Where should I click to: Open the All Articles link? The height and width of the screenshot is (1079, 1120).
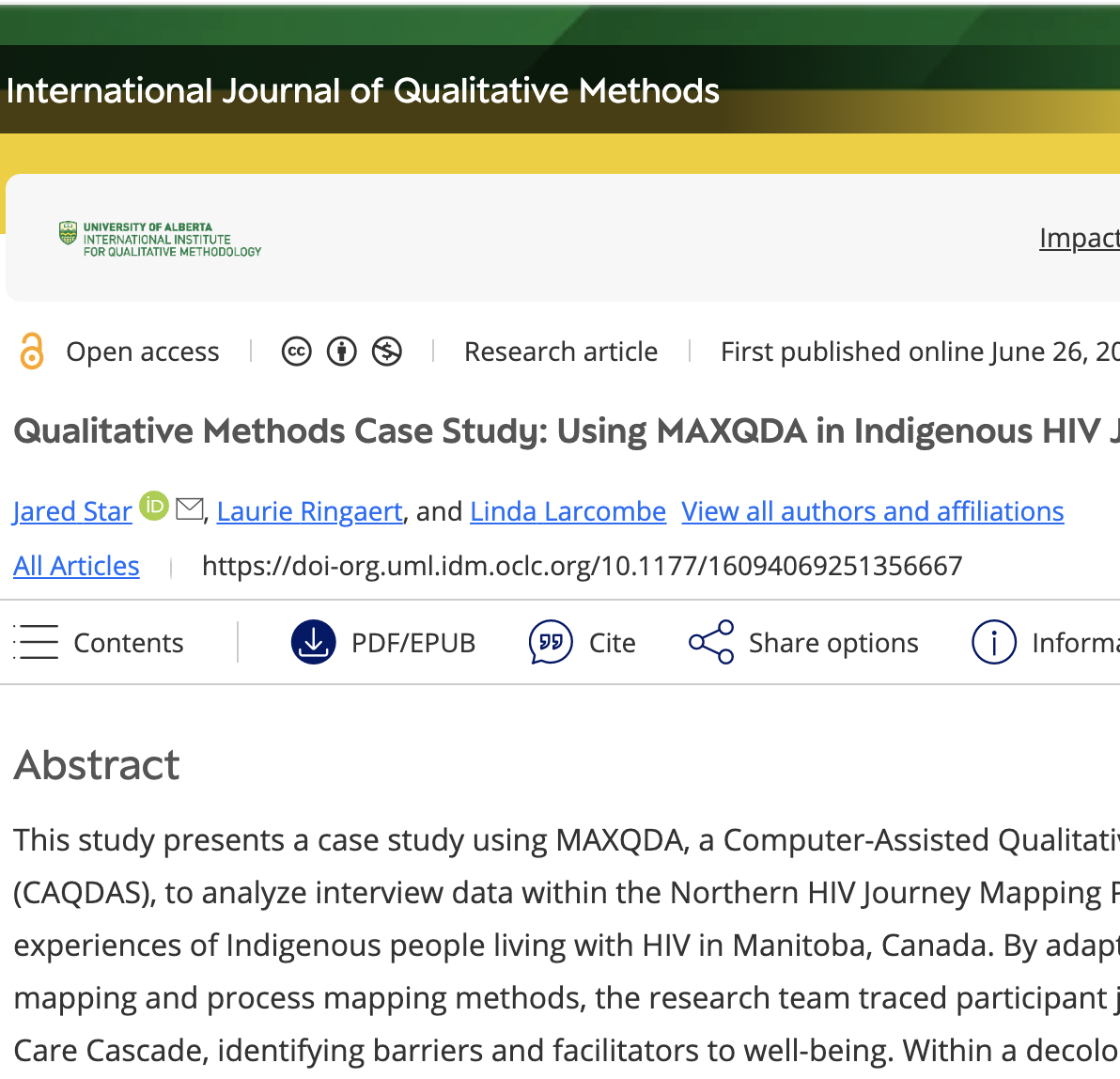pos(76,566)
